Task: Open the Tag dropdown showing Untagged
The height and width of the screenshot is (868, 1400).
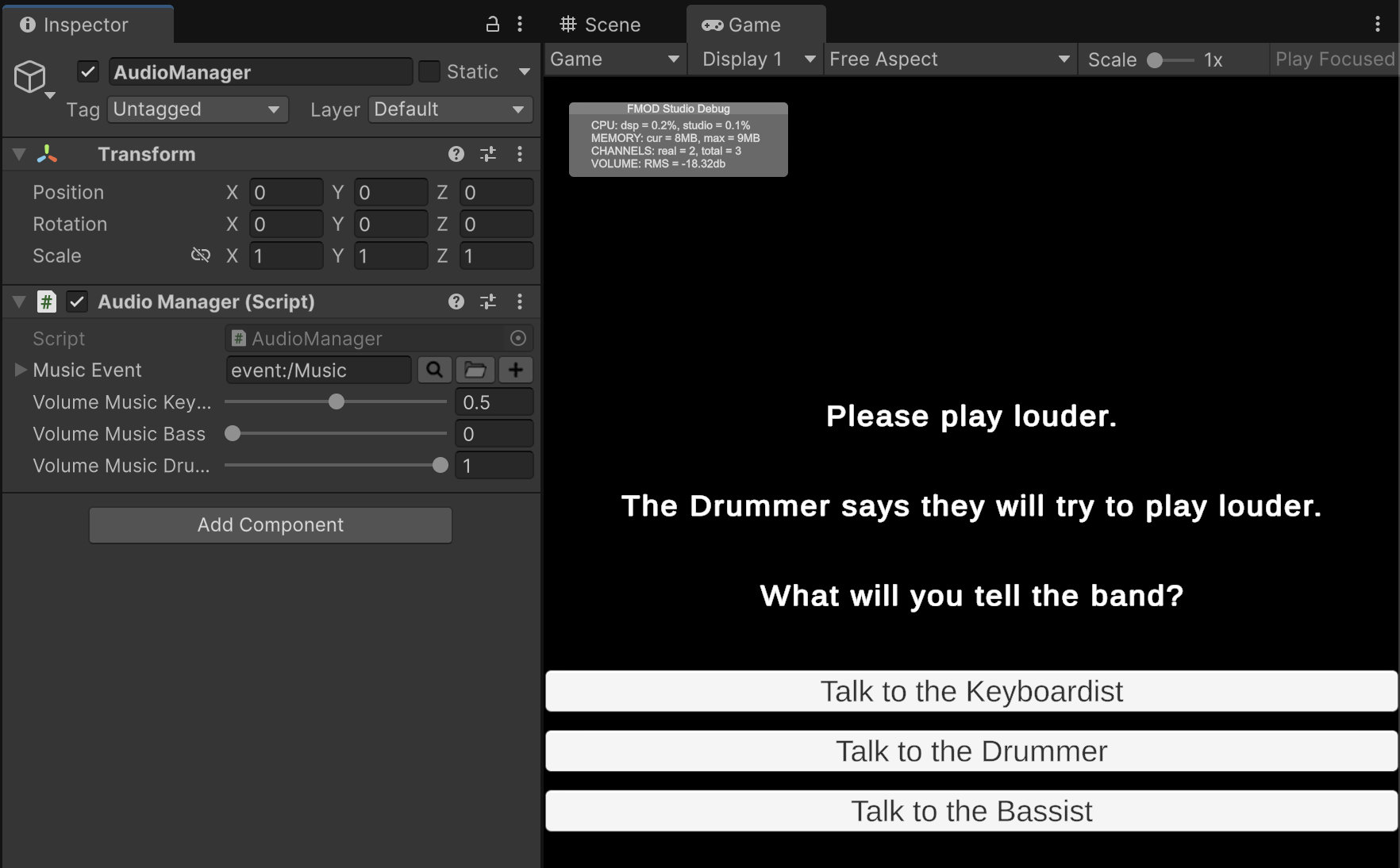Action: pos(197,109)
